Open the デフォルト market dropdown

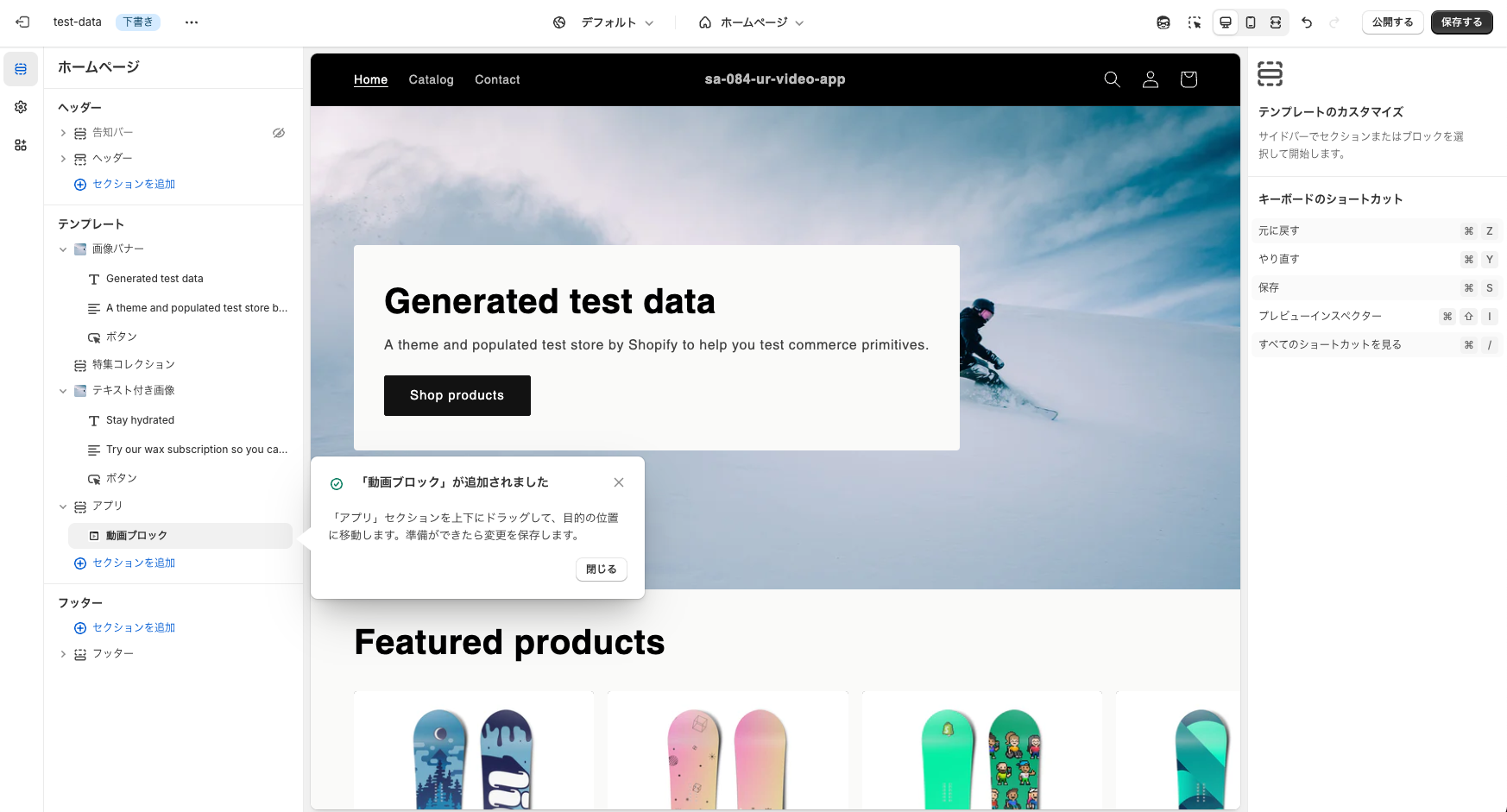pyautogui.click(x=603, y=22)
